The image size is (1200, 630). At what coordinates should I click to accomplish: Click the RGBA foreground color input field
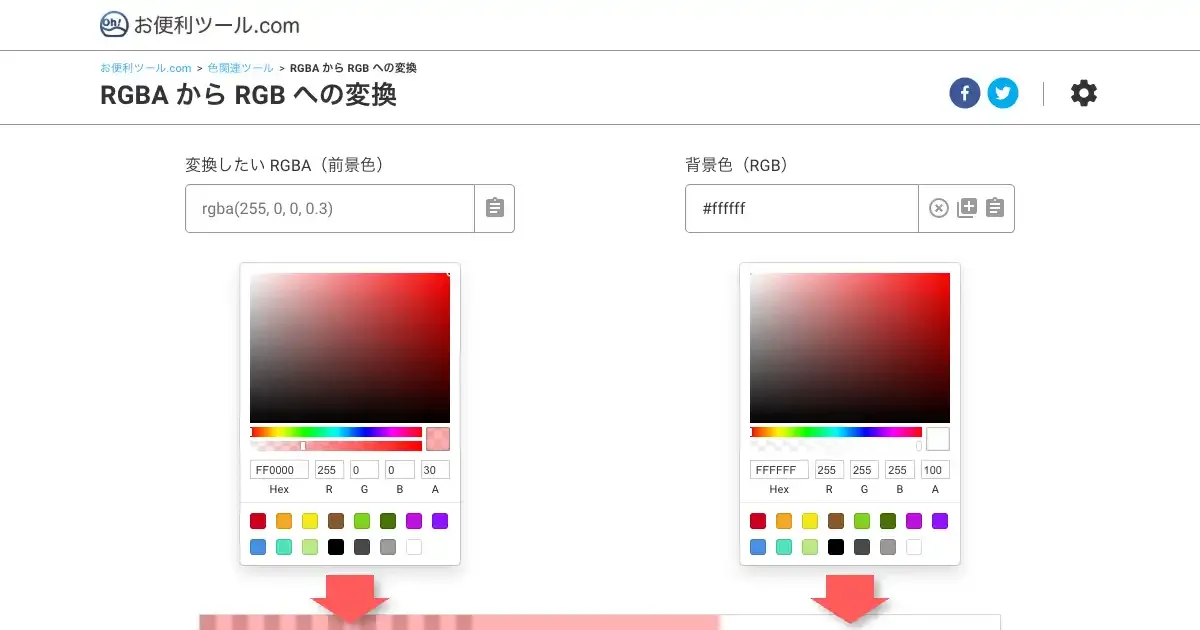[x=329, y=209]
